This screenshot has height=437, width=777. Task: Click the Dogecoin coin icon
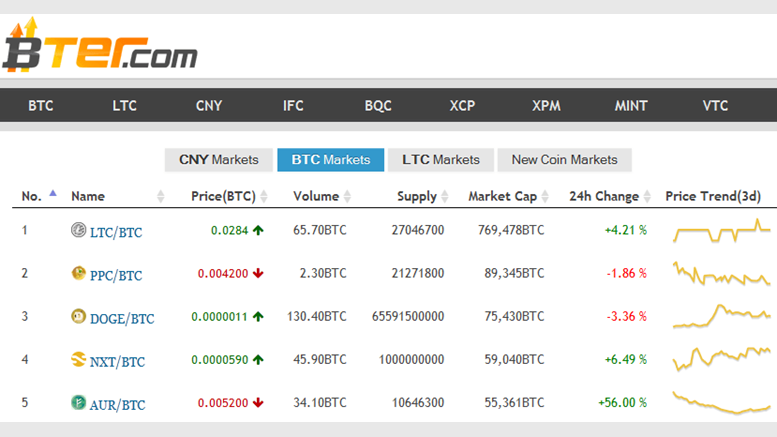point(78,316)
